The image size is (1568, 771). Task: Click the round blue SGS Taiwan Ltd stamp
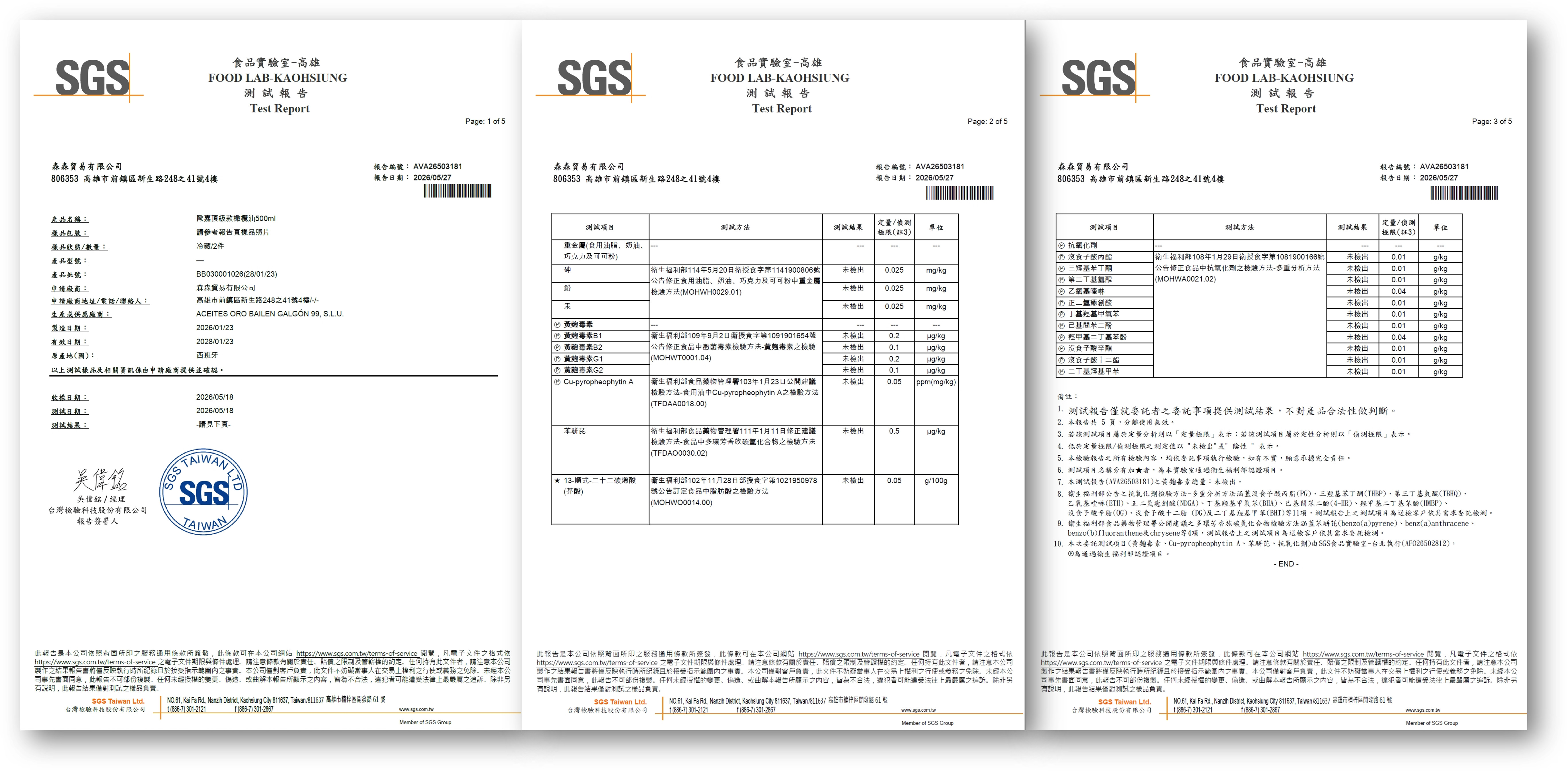pyautogui.click(x=203, y=492)
